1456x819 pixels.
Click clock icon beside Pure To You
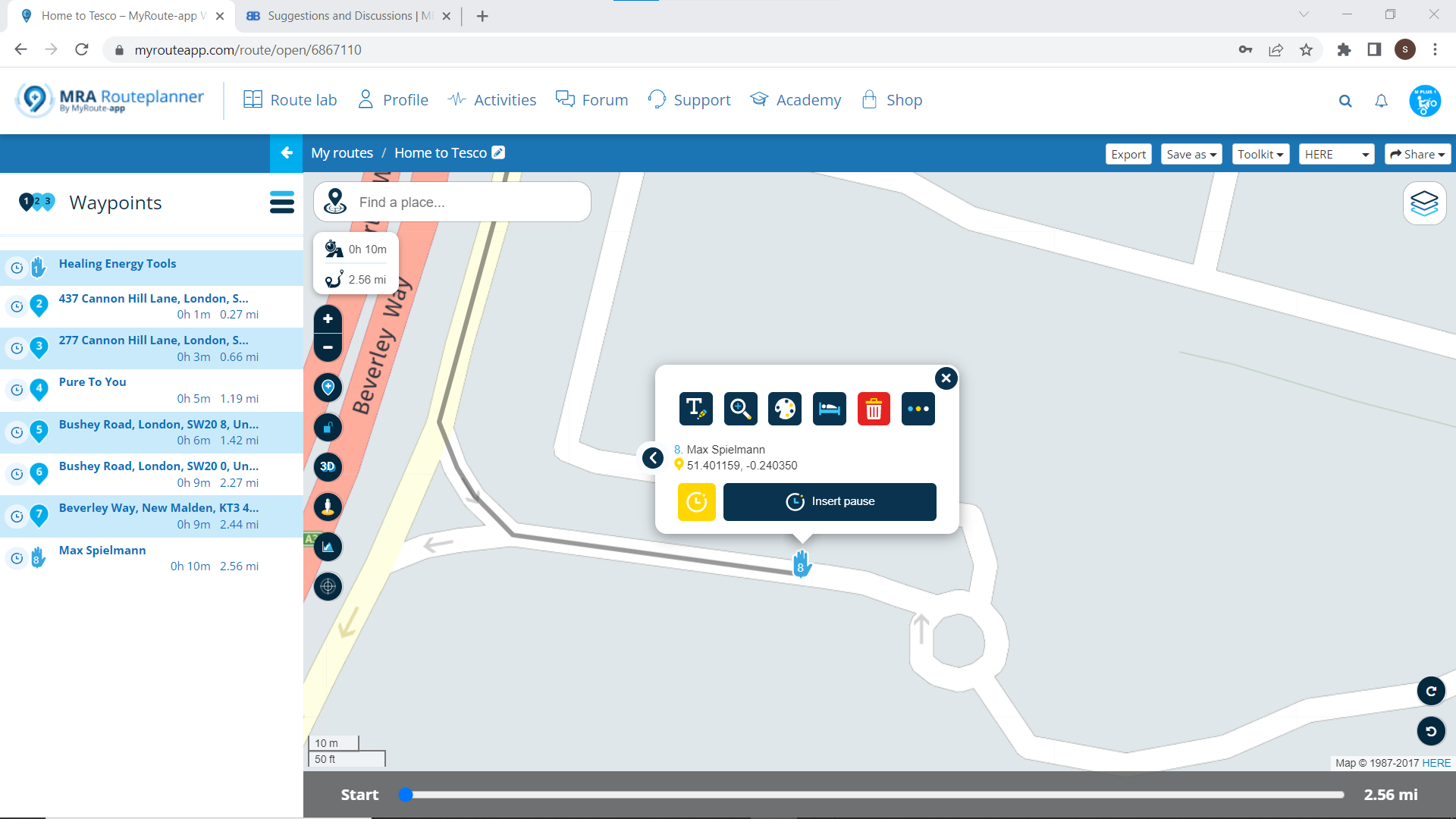[17, 391]
